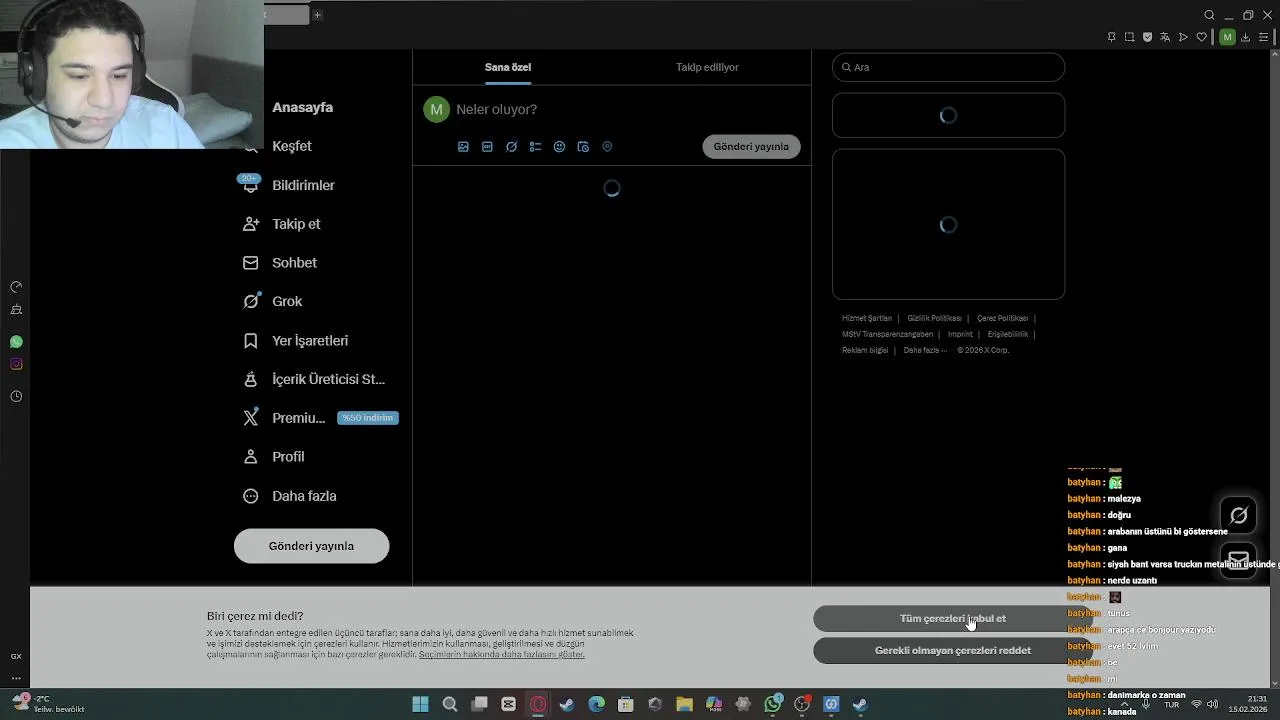
Task: Open Bildirimler notifications page
Action: 289,185
